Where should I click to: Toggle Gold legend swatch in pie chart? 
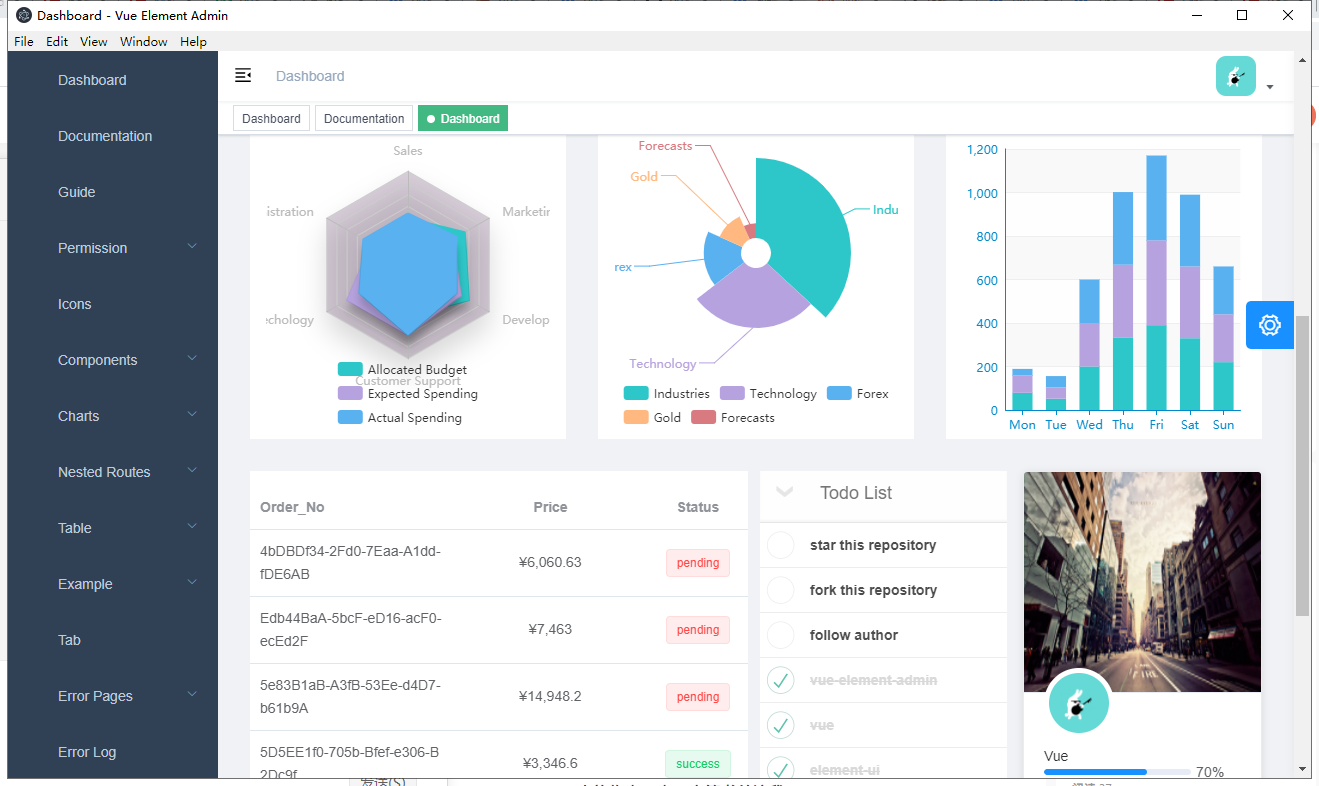(636, 418)
